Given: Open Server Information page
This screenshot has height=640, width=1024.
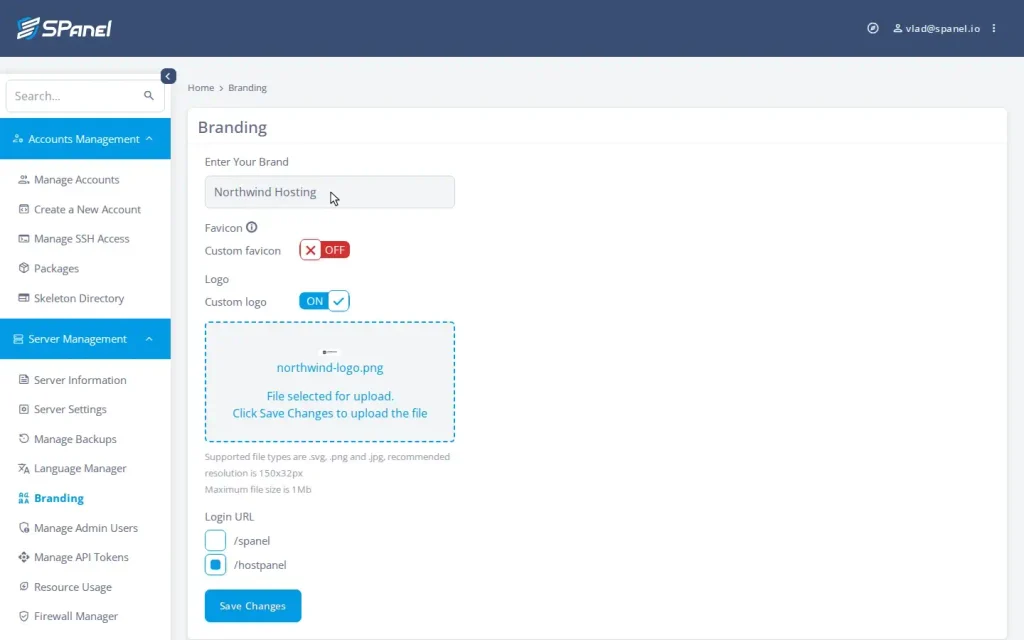Looking at the screenshot, I should [80, 379].
